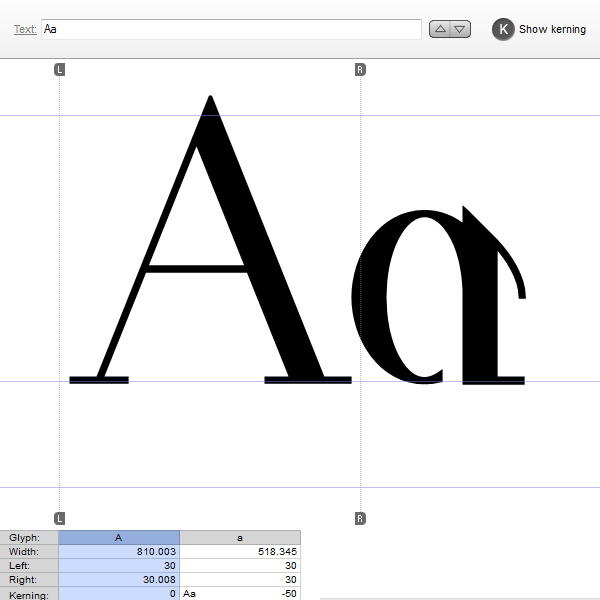The image size is (600, 600).
Task: Select the bottom R right sidebearing marker
Action: (360, 518)
